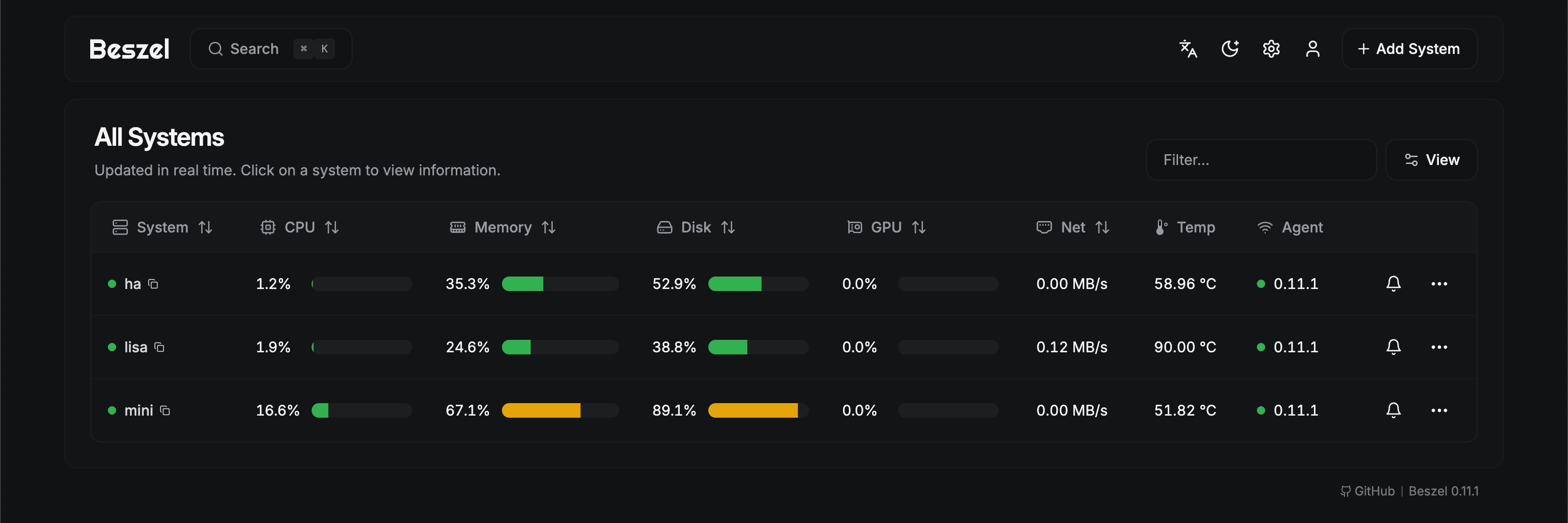
Task: Toggle dark/light theme moon icon
Action: 1229,49
